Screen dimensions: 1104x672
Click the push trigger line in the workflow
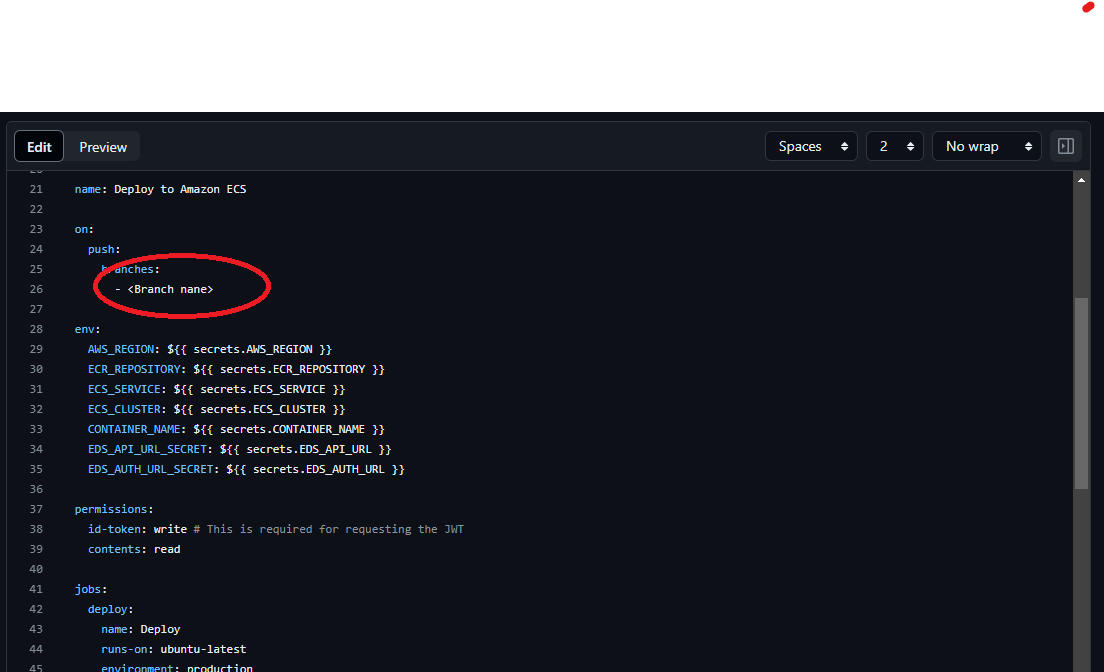click(x=102, y=249)
